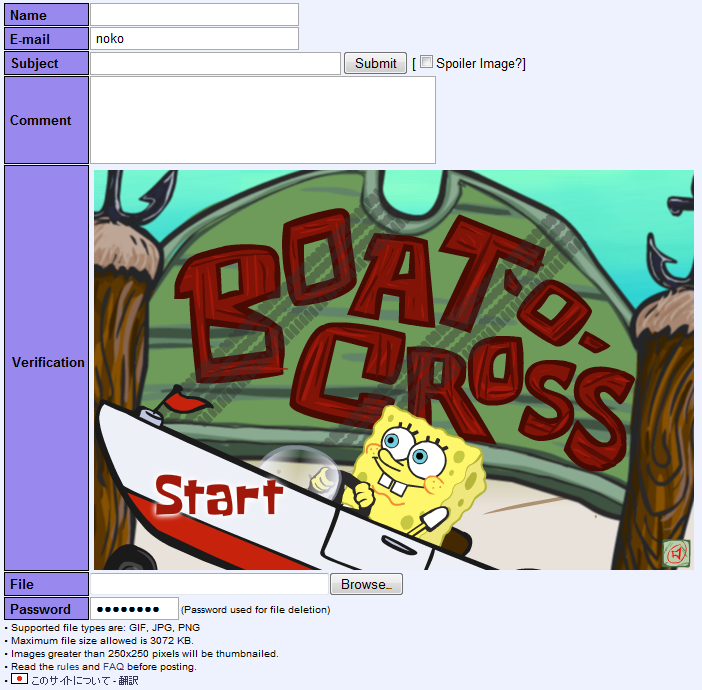Open the このサイトについて link

click(x=71, y=681)
